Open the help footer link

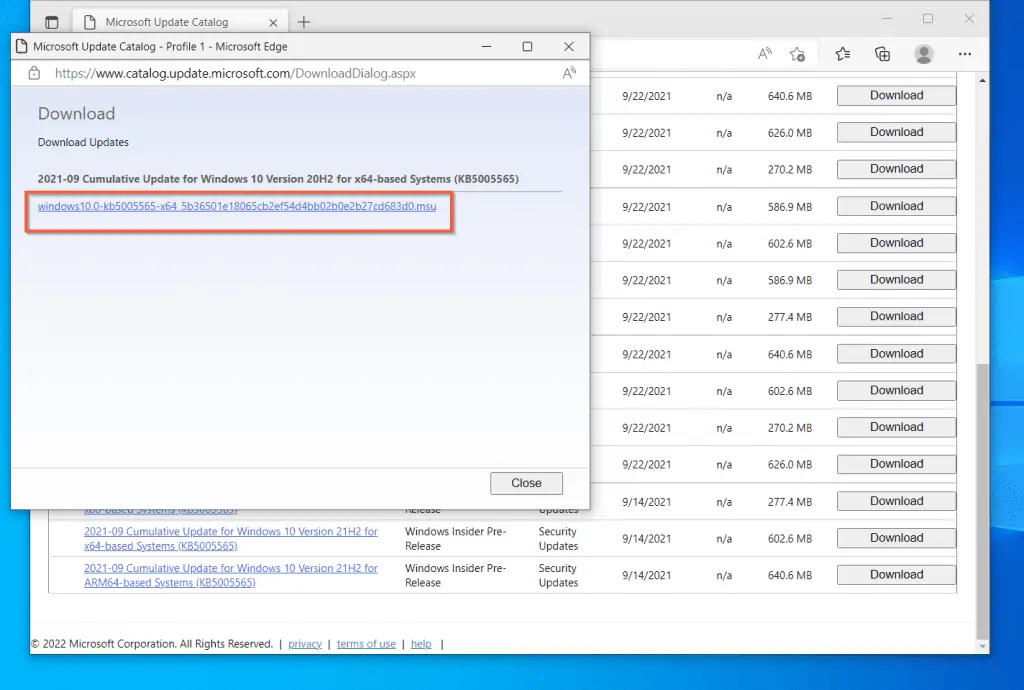pos(421,644)
